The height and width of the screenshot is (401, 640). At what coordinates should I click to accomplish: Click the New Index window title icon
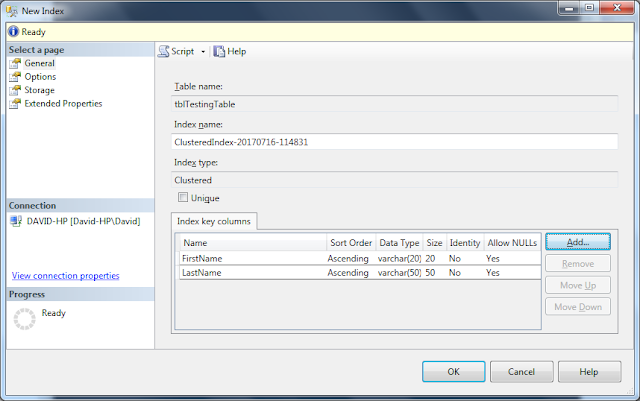[11, 11]
